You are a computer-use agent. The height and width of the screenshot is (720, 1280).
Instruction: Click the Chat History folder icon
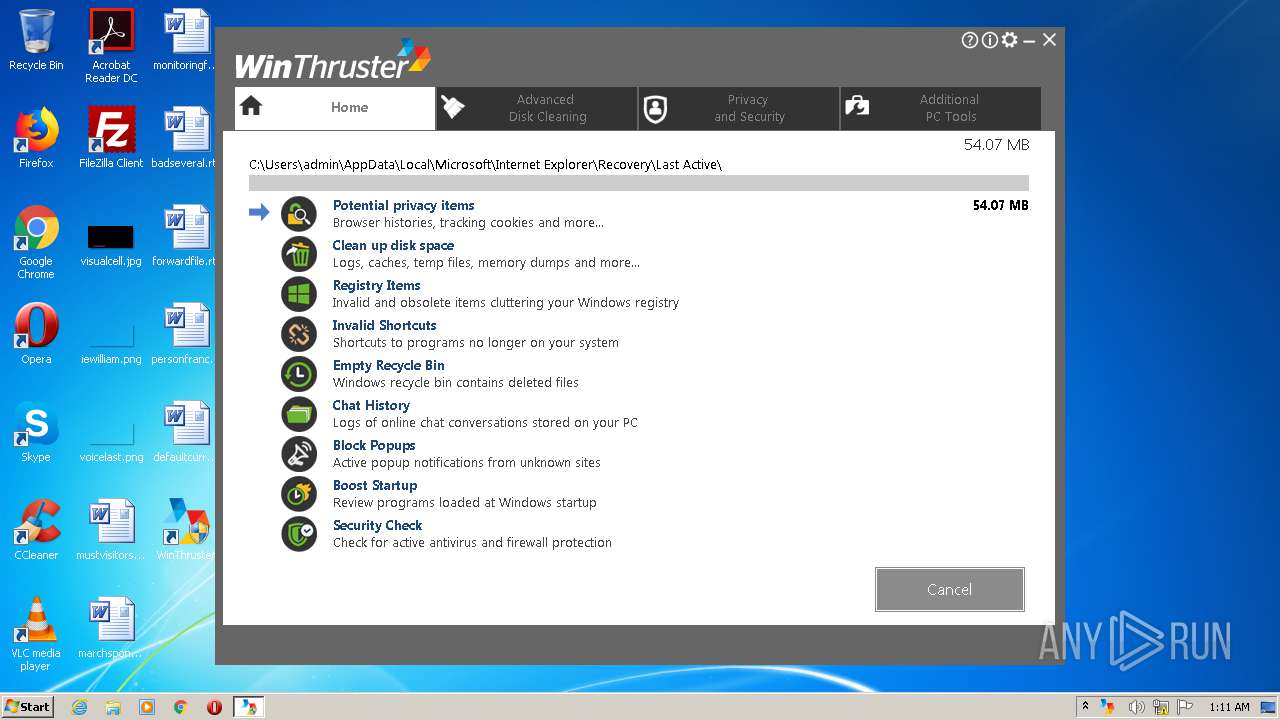299,414
